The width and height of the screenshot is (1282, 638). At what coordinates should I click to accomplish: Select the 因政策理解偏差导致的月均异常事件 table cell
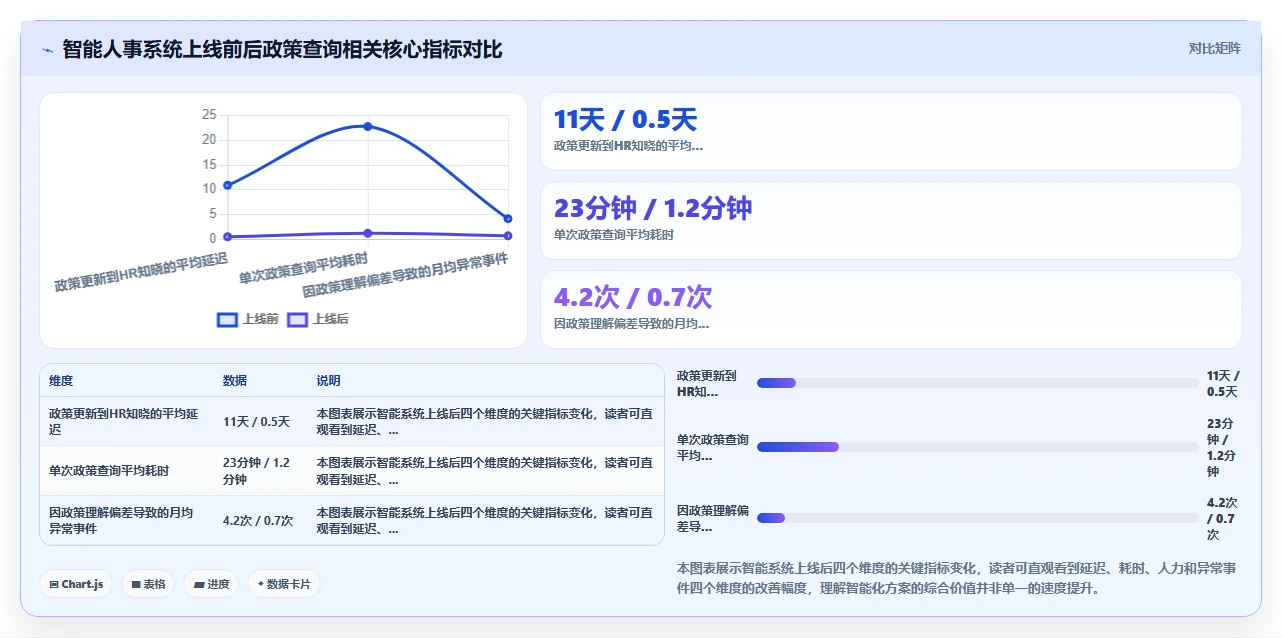(x=127, y=520)
